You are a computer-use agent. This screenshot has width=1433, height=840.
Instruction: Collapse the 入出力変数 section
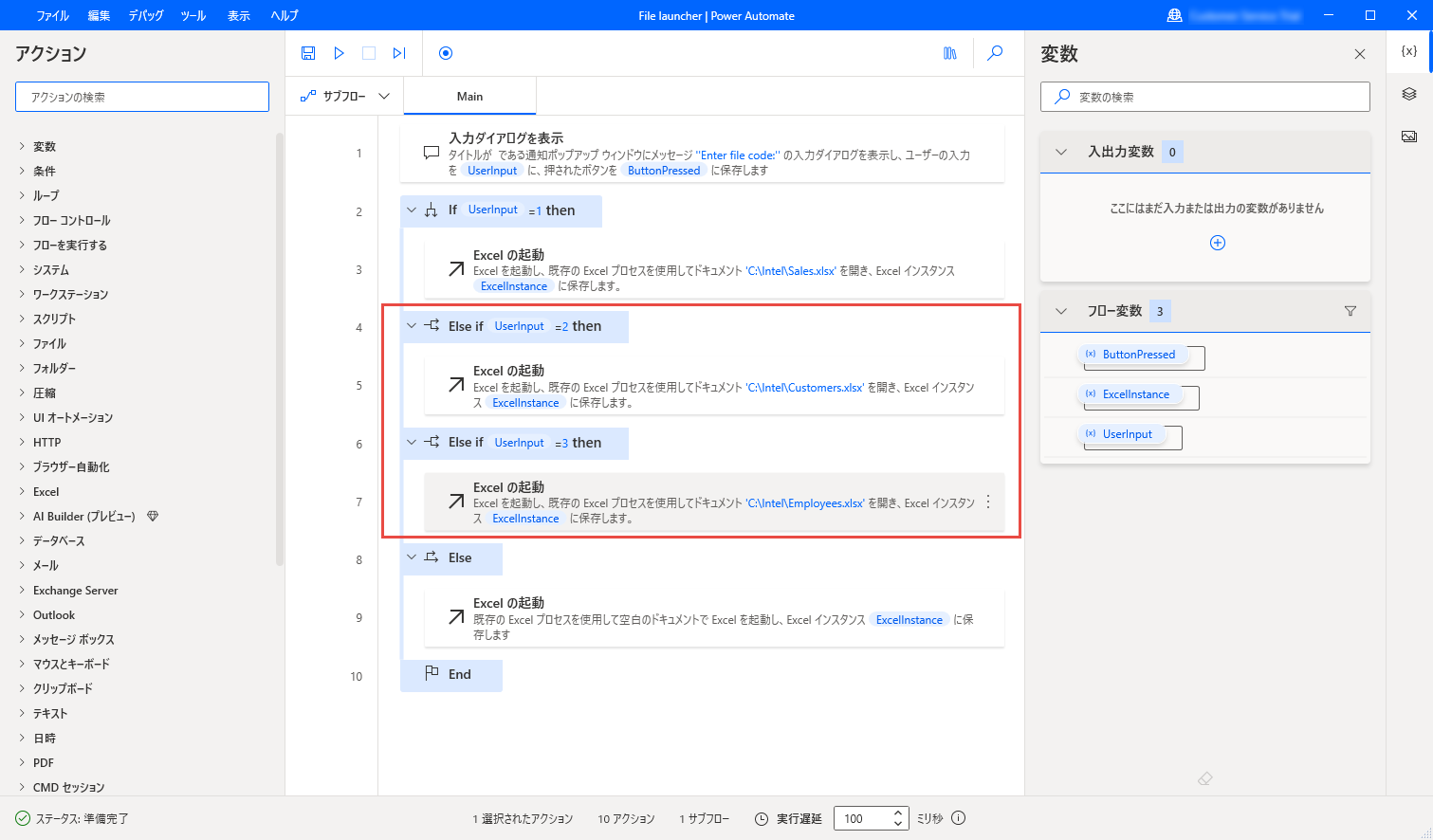click(1061, 152)
